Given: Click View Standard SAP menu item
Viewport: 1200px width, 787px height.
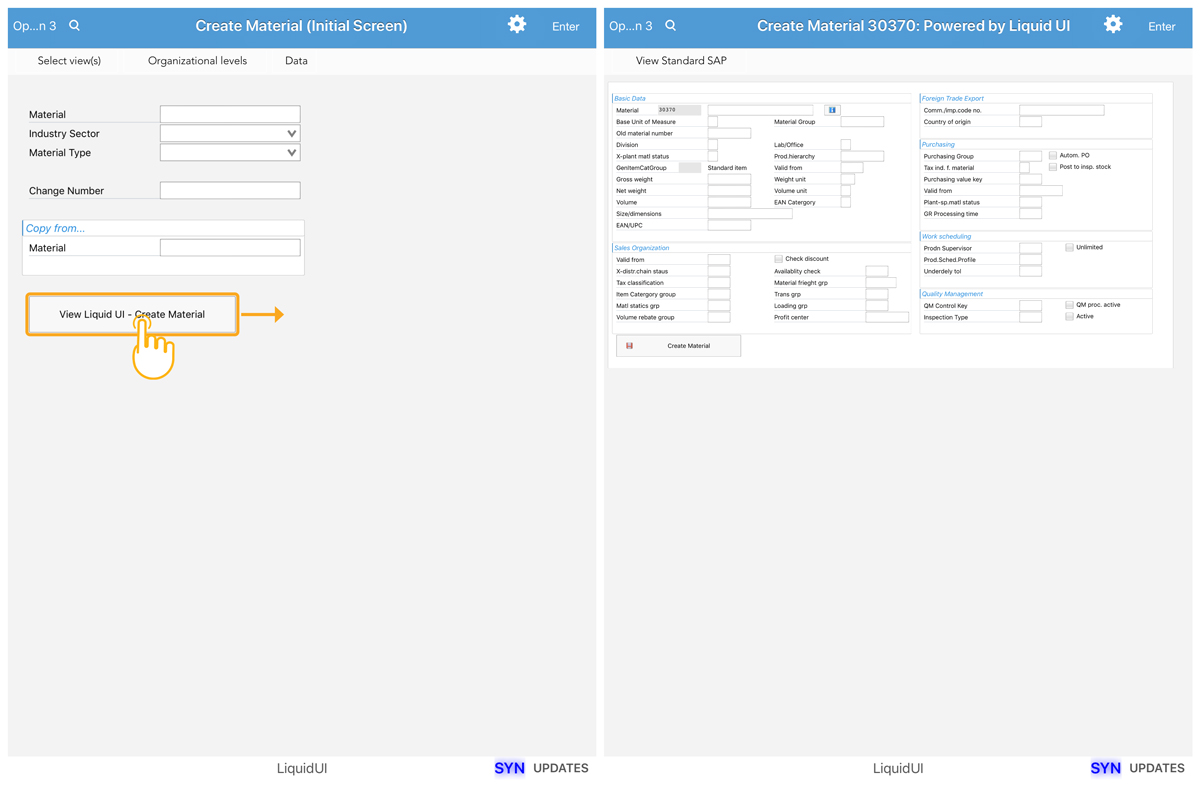Looking at the screenshot, I should tap(681, 61).
